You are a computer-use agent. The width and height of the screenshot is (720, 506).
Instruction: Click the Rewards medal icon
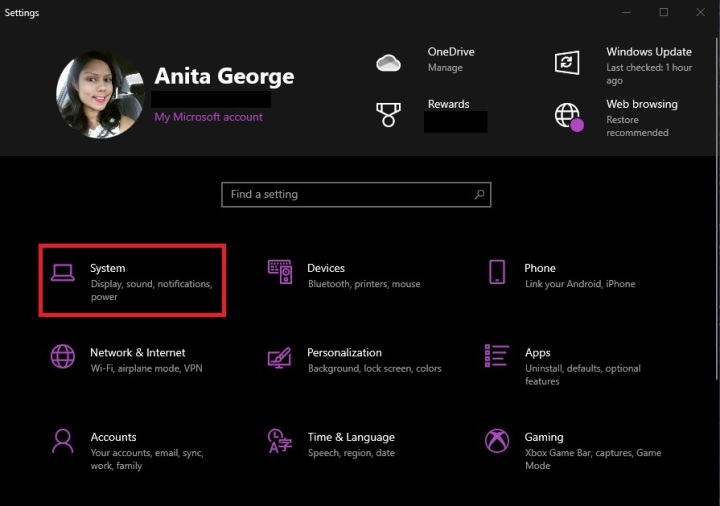tap(388, 115)
